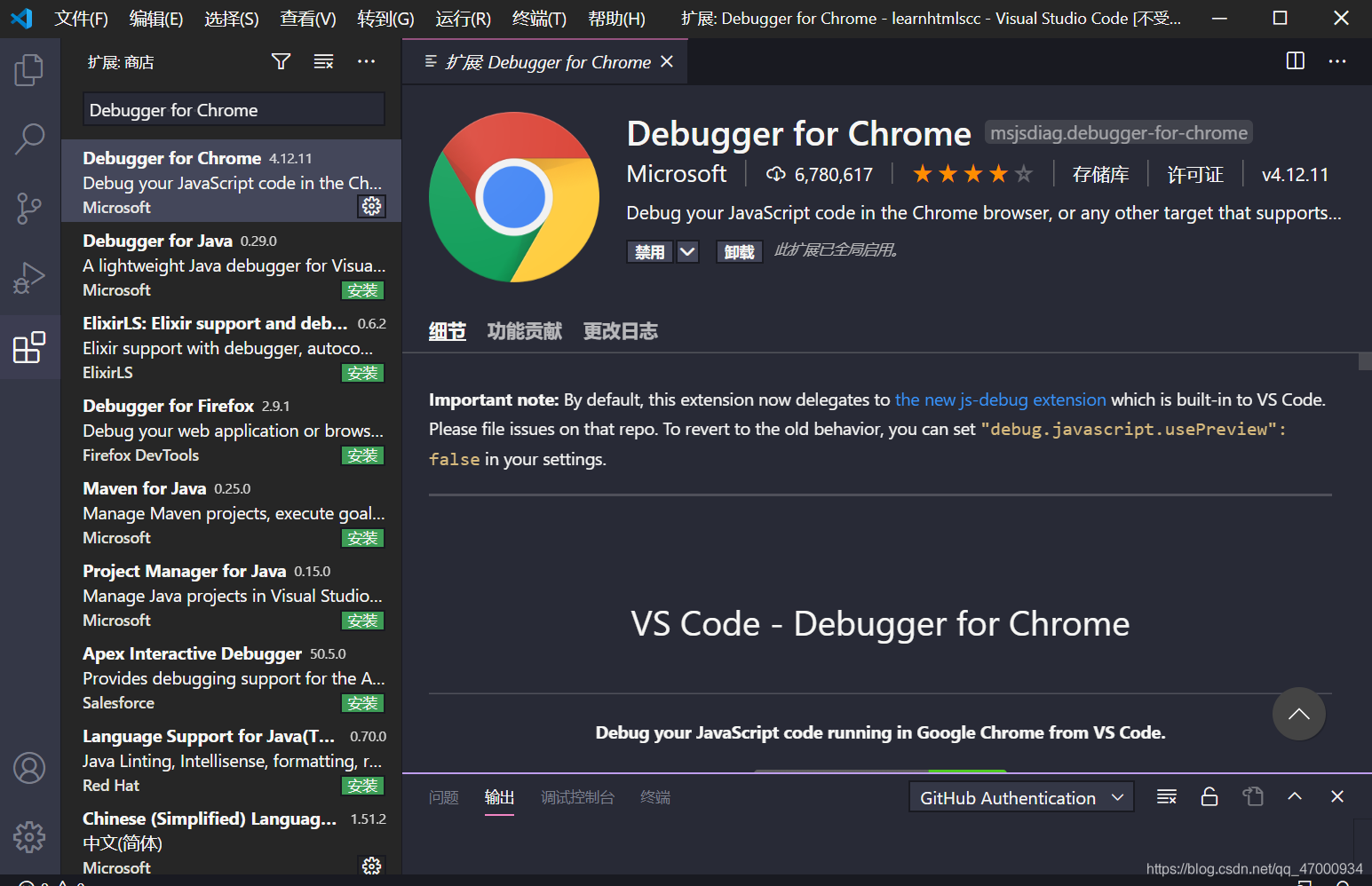Open the 存储库 repository link
This screenshot has height=886, width=1372.
(1100, 174)
